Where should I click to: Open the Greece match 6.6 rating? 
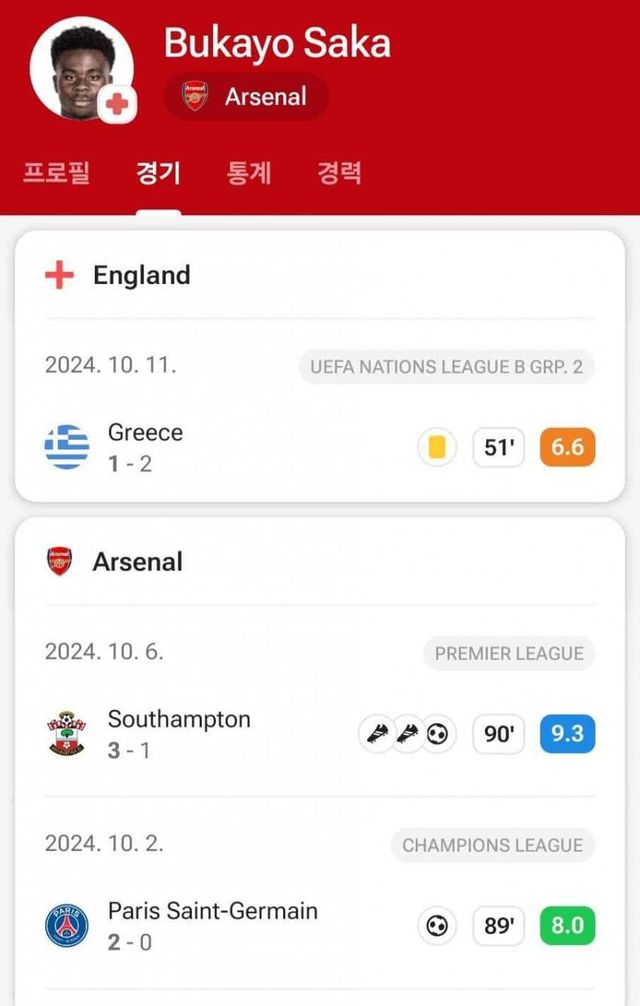pyautogui.click(x=567, y=448)
